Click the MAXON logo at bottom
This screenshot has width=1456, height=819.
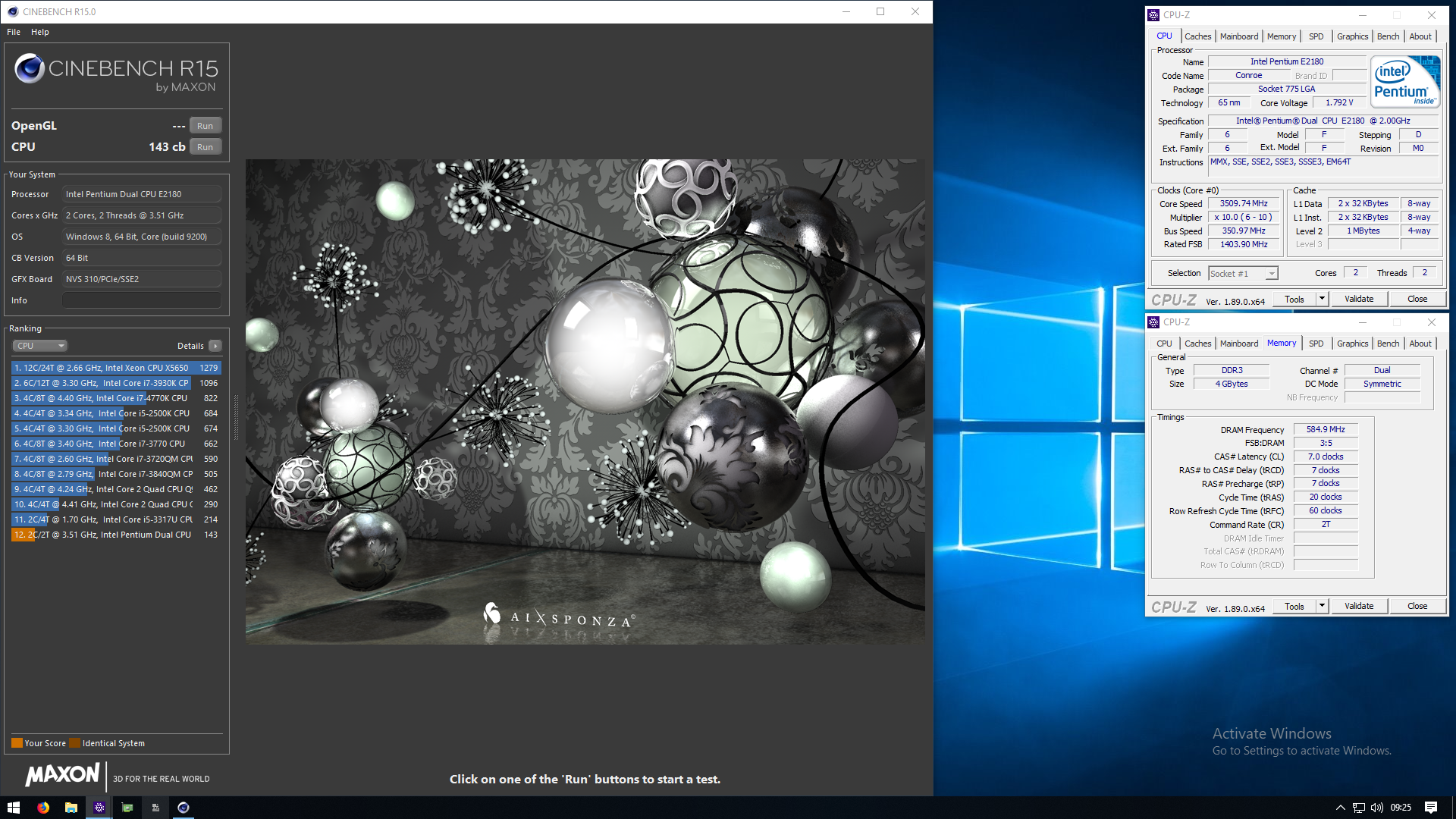click(x=63, y=775)
